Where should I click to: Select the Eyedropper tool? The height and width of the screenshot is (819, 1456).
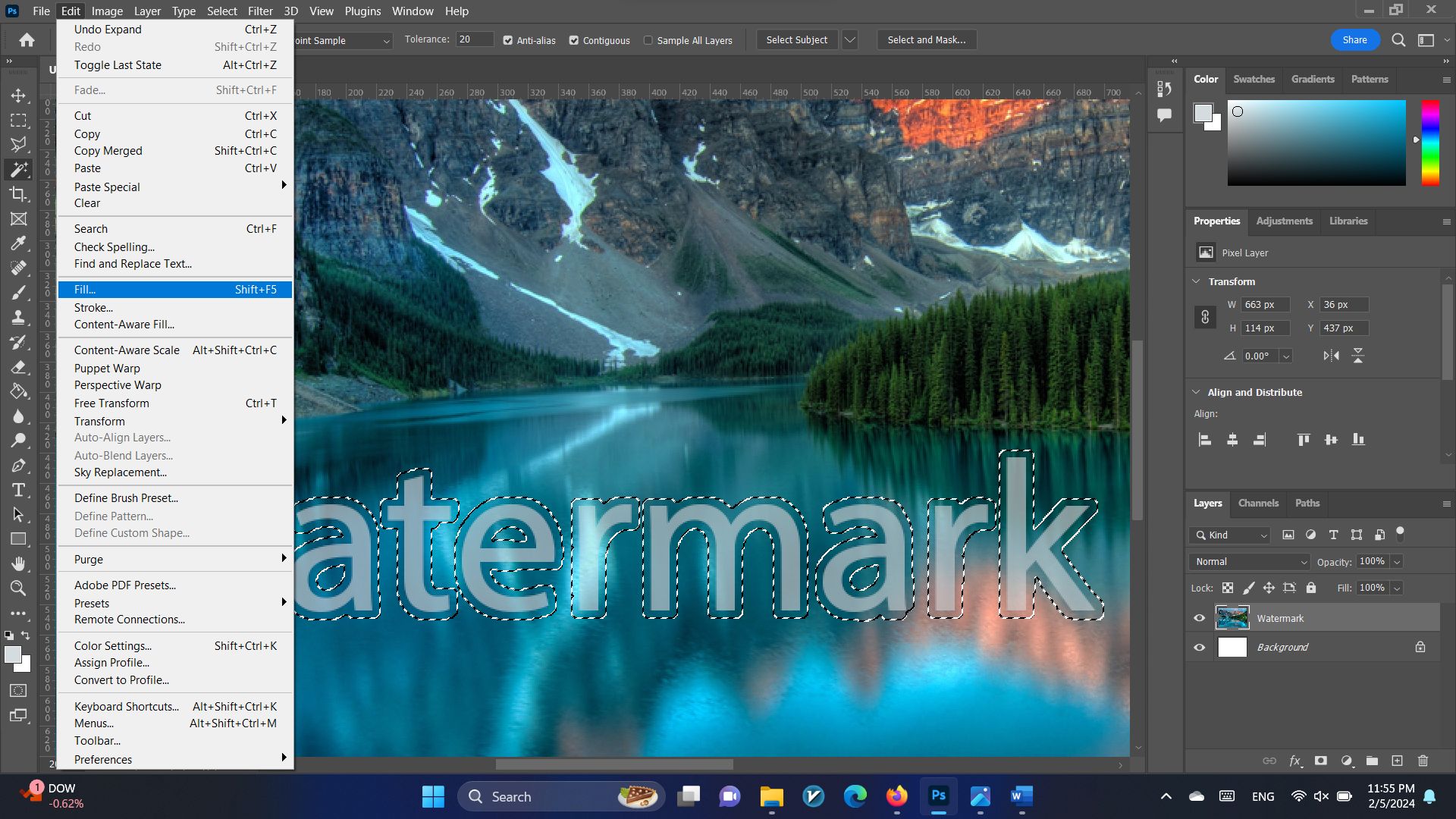point(18,243)
